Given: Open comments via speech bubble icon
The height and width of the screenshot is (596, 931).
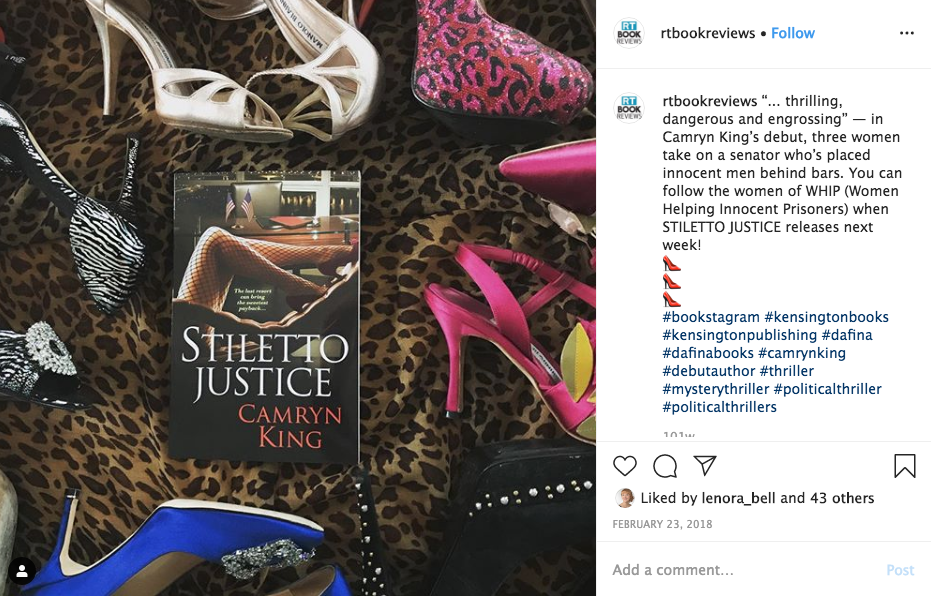Looking at the screenshot, I should click(665, 466).
